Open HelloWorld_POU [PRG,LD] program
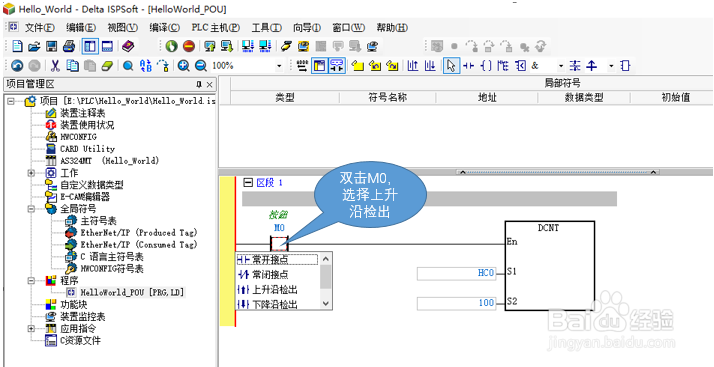This screenshot has width=714, height=367. click(x=133, y=292)
